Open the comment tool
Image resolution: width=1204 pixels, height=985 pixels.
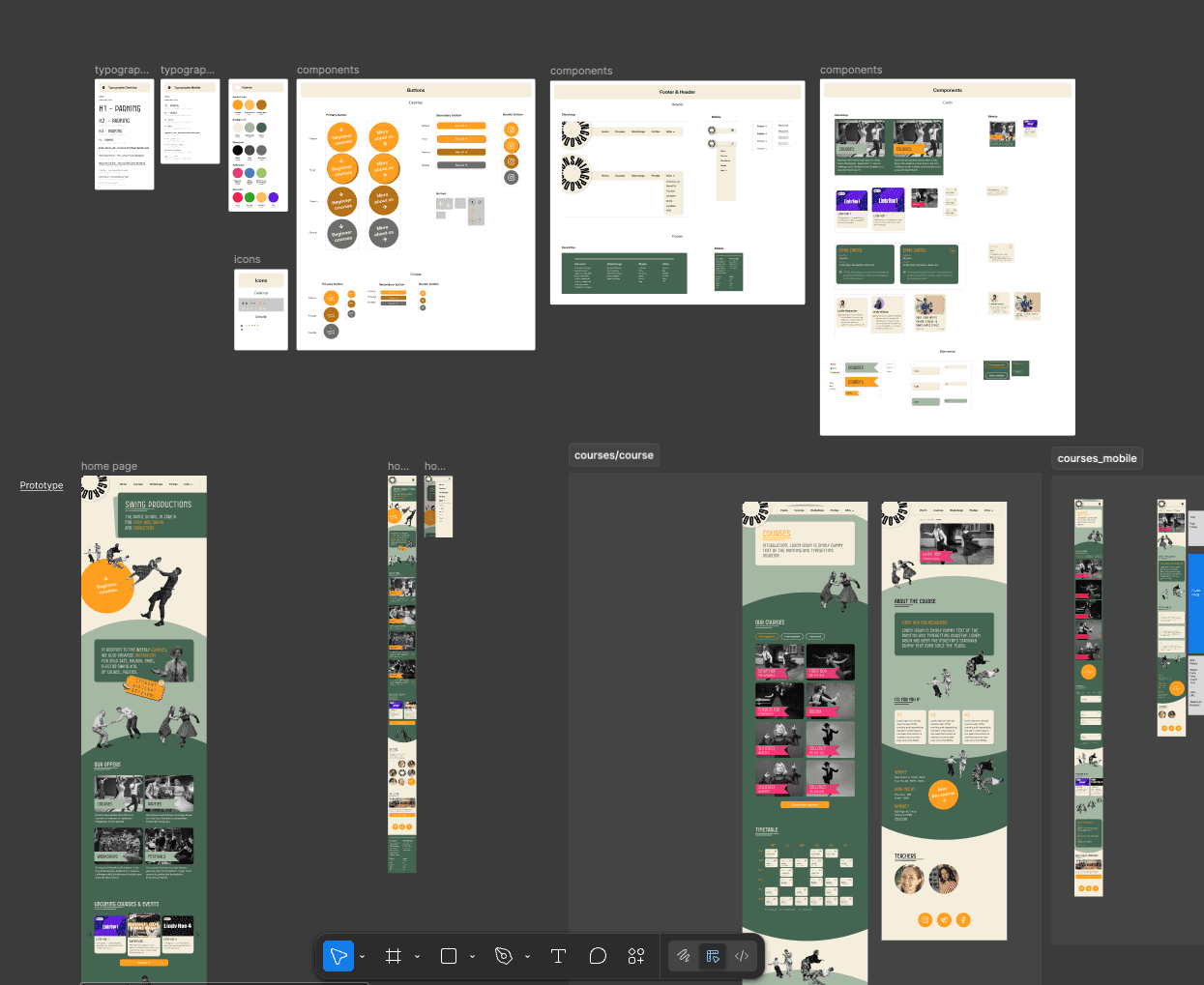pos(598,955)
